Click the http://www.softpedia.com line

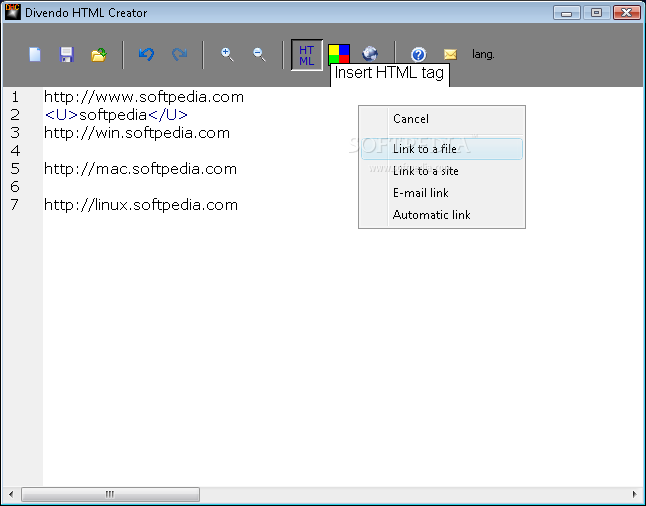[x=144, y=97]
